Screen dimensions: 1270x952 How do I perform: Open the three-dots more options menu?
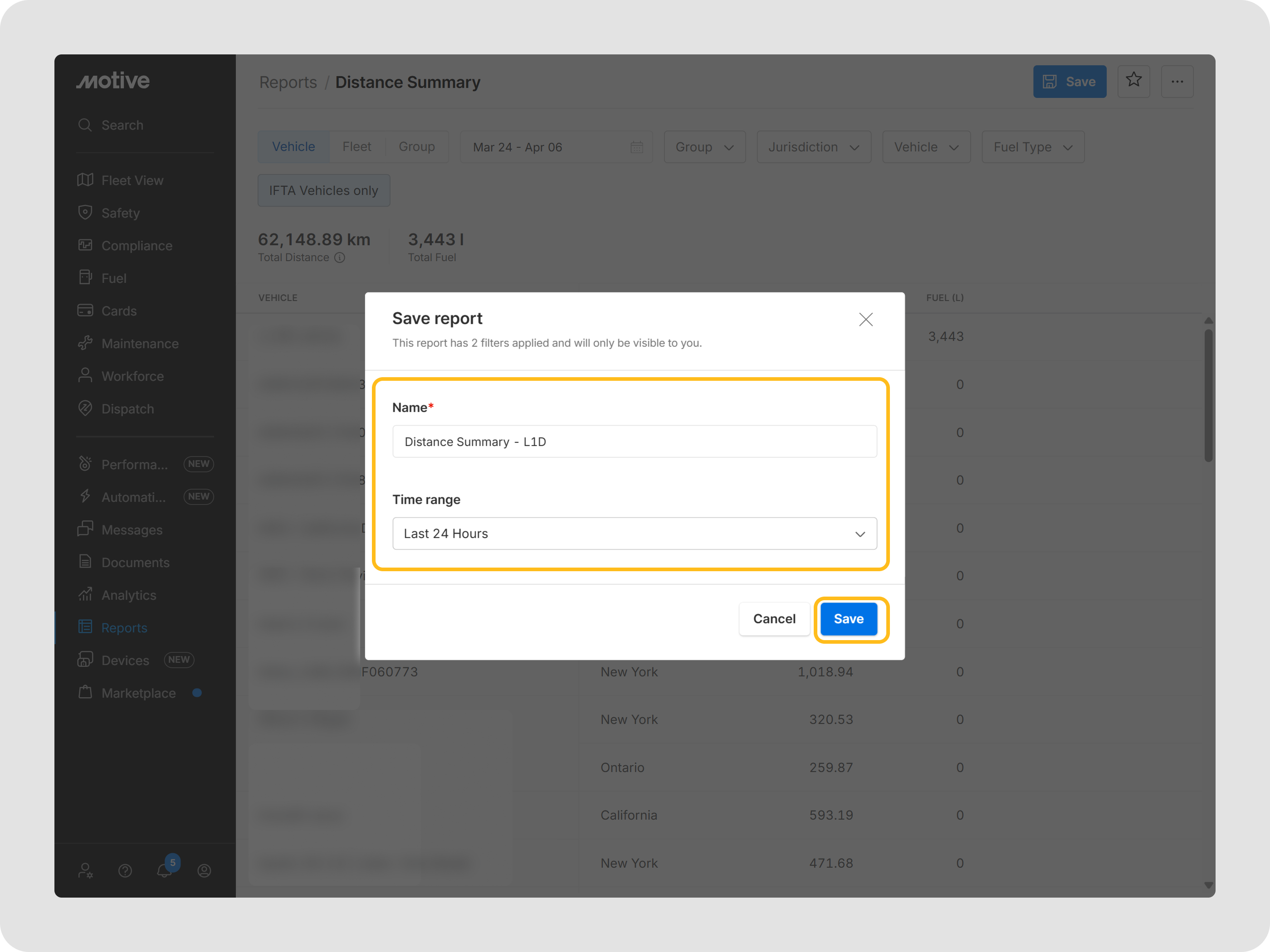(x=1177, y=82)
